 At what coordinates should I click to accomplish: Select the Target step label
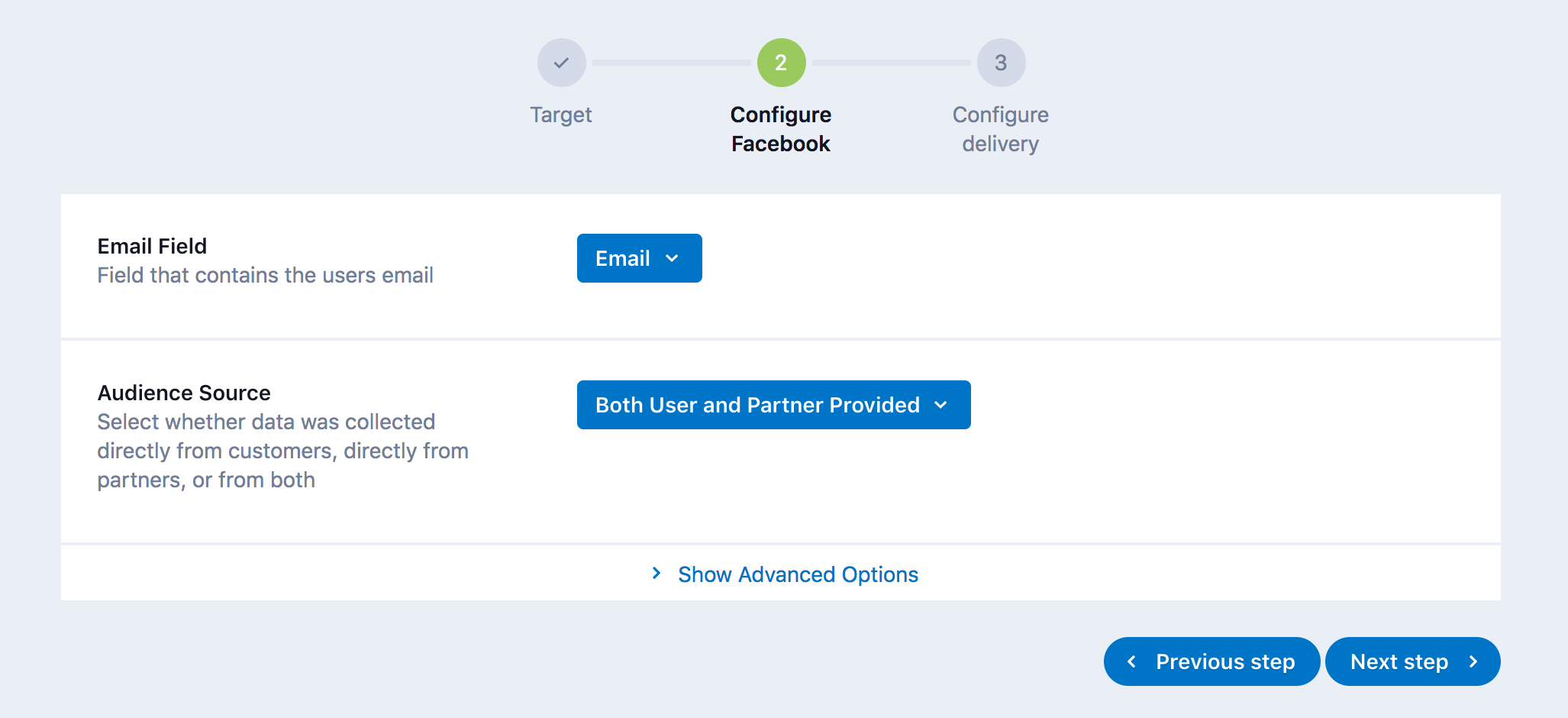(561, 115)
